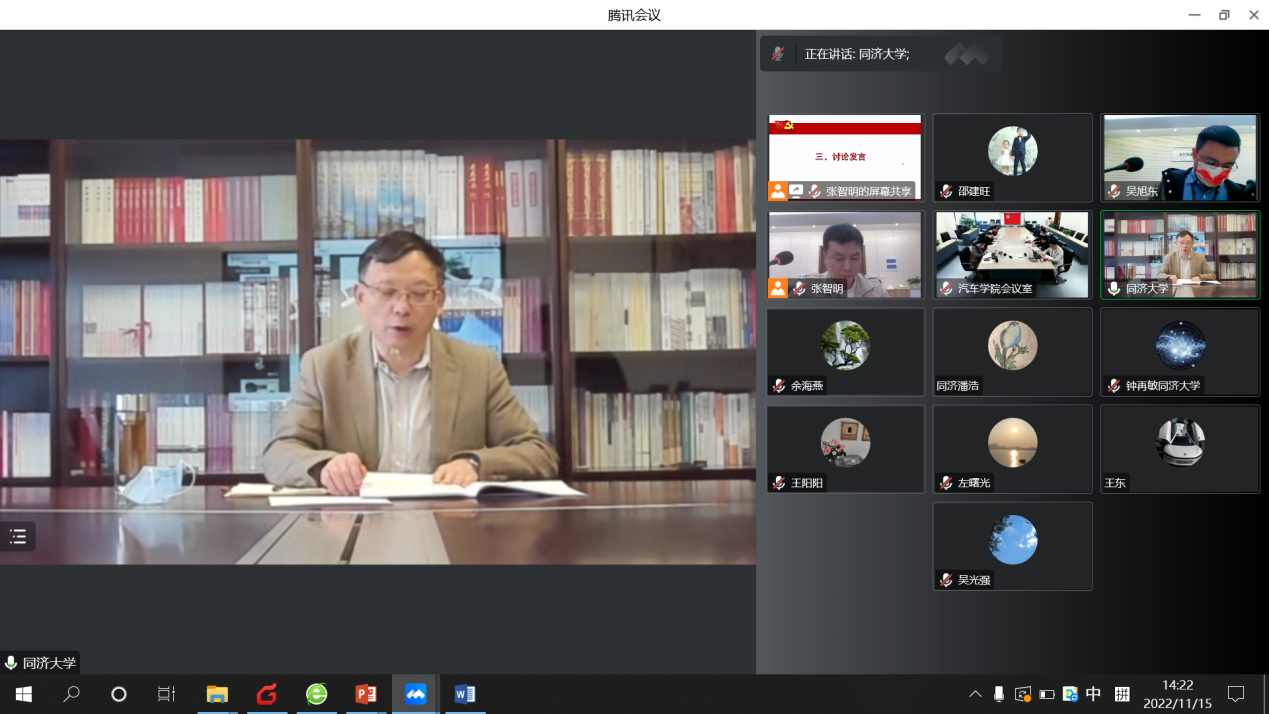Click the Cortana circle icon
Image resolution: width=1269 pixels, height=714 pixels.
(118, 694)
